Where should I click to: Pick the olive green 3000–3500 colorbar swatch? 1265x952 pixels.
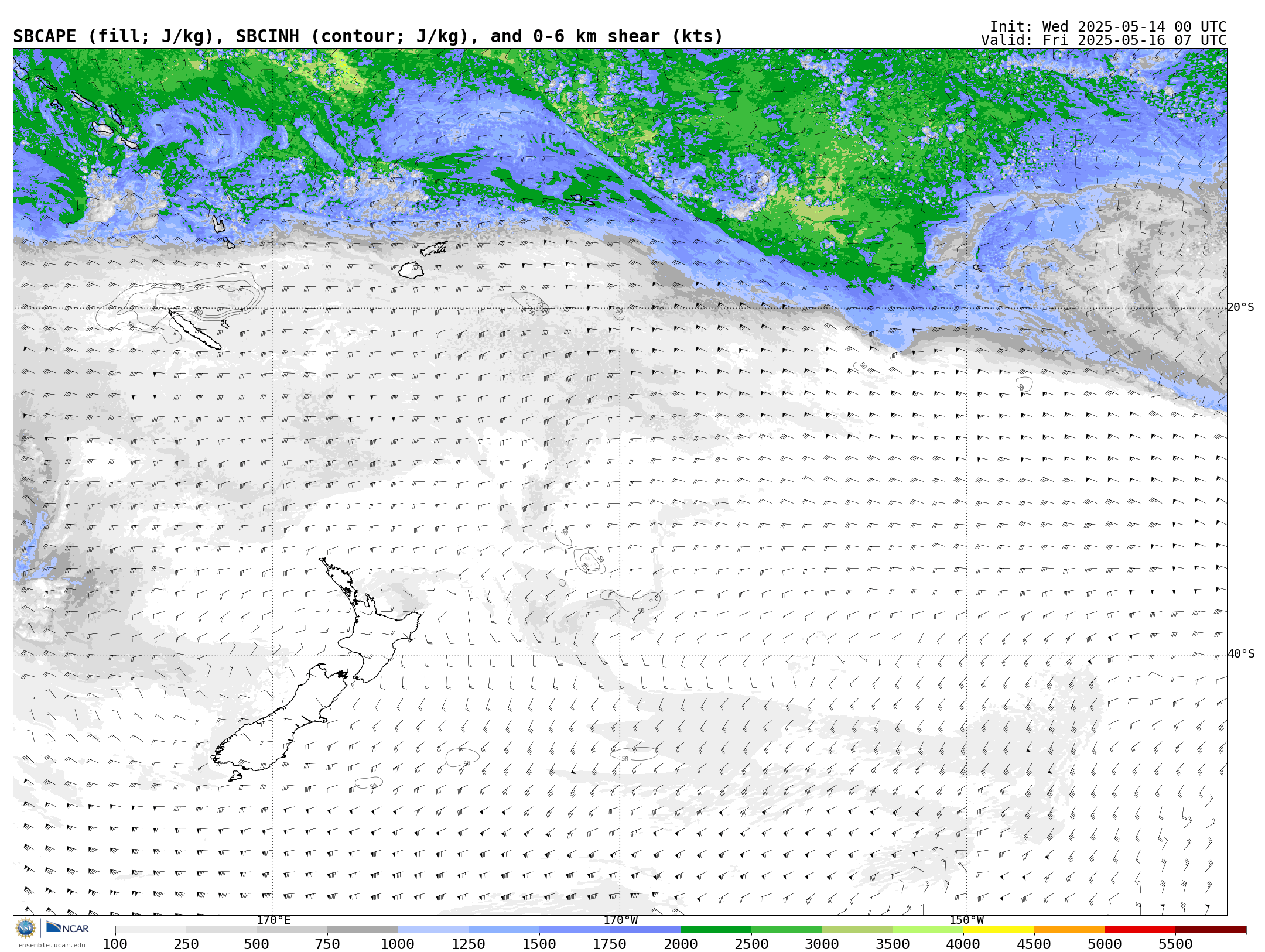pyautogui.click(x=857, y=930)
